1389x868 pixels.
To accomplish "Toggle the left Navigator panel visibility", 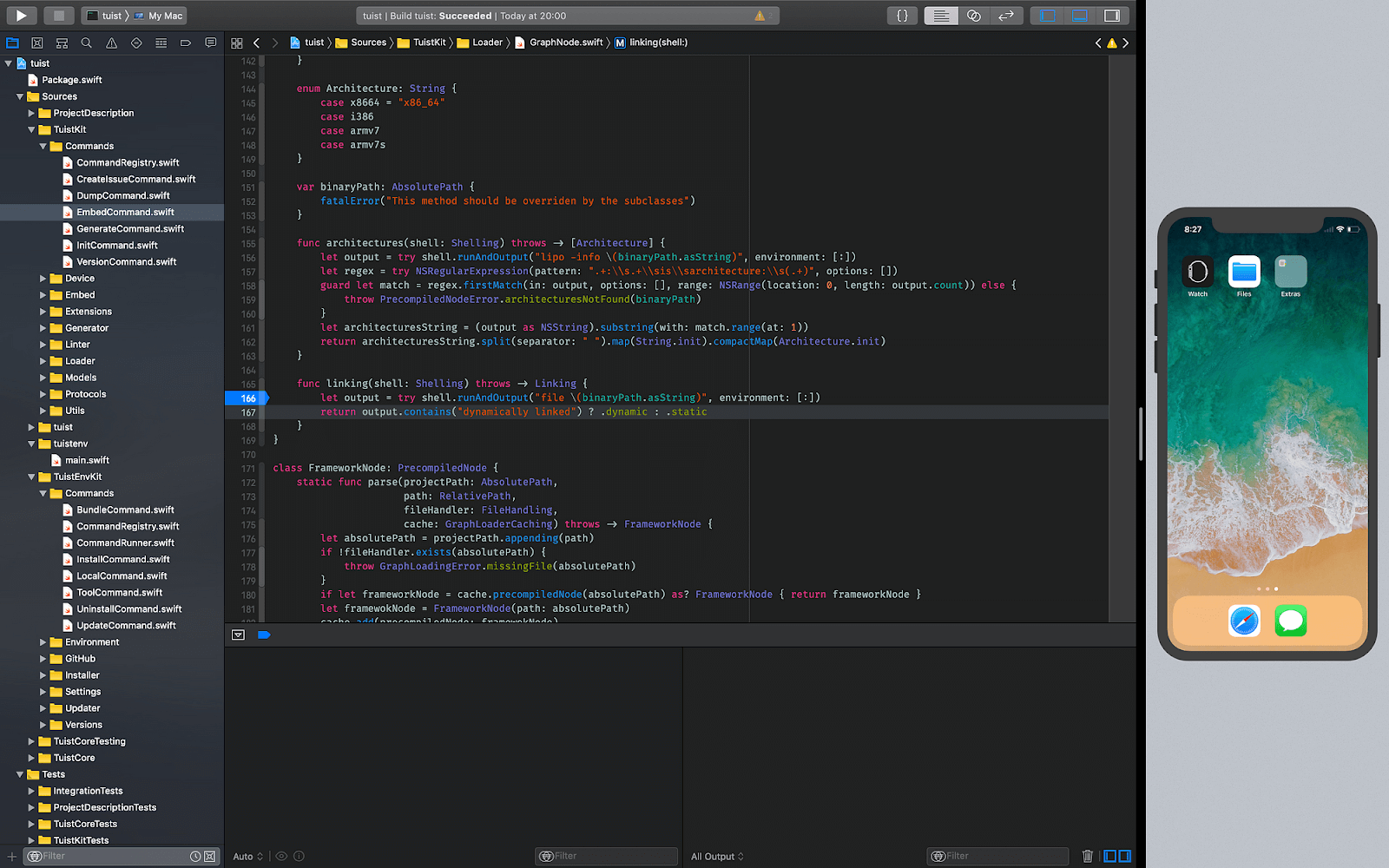I will pyautogui.click(x=1047, y=15).
